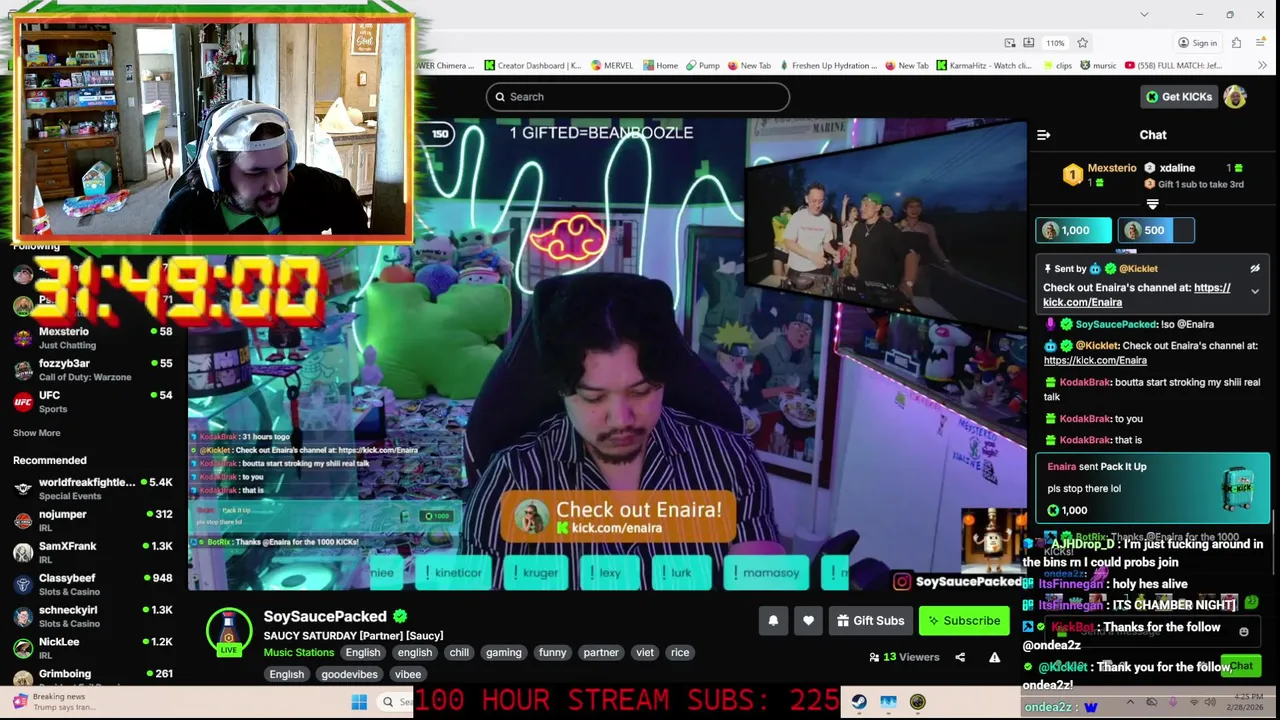Open SoySaucePacked channel avatar
Image resolution: width=1280 pixels, height=720 pixels.
point(228,631)
